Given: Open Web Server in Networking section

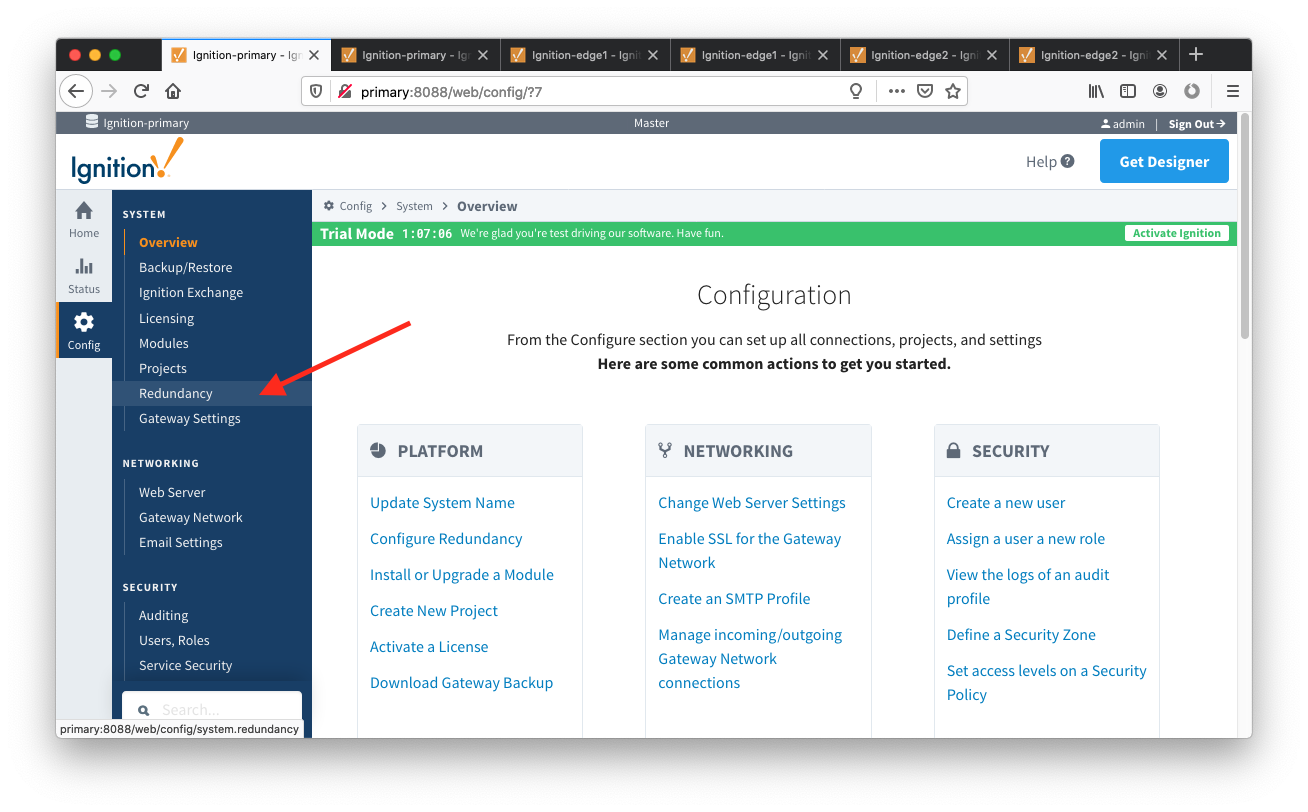Looking at the screenshot, I should point(172,492).
